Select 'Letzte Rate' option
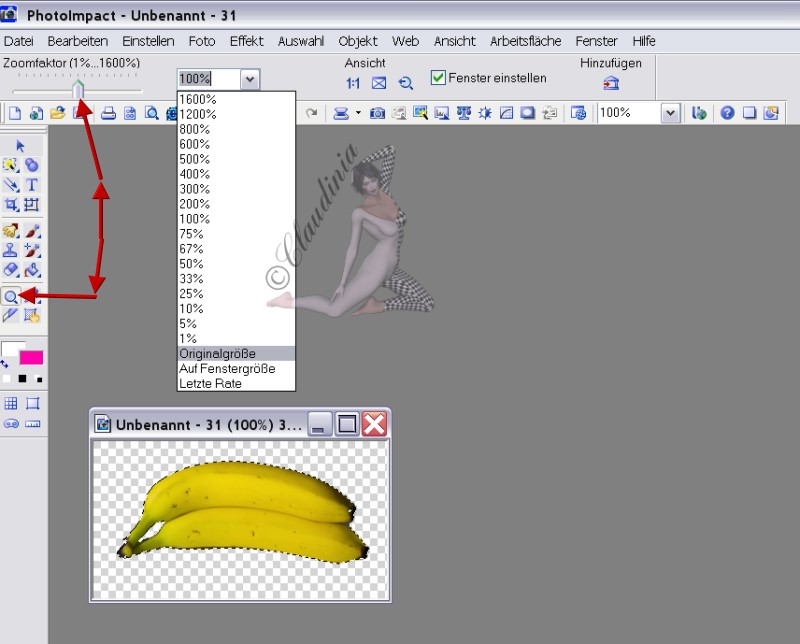The width and height of the screenshot is (800, 644). (x=236, y=383)
